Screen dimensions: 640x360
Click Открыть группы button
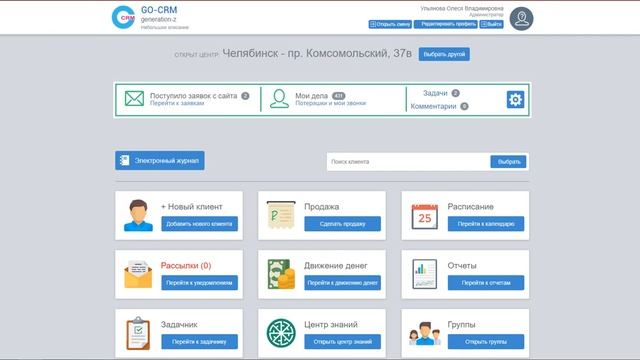[x=486, y=342]
